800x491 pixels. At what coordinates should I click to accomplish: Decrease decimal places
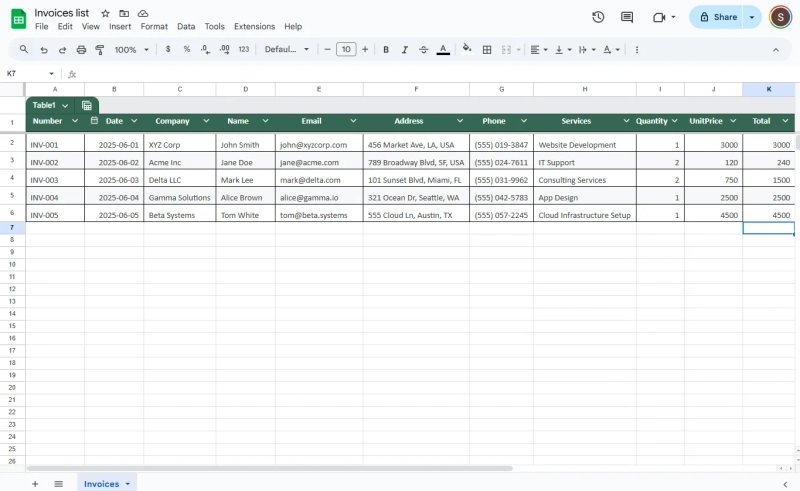205,50
